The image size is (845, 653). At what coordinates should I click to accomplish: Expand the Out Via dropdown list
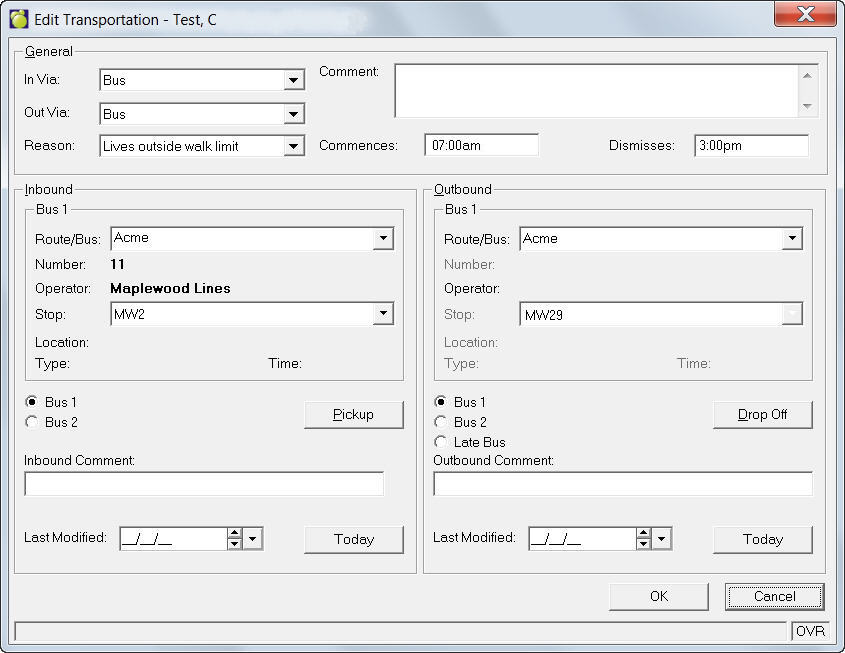point(293,114)
